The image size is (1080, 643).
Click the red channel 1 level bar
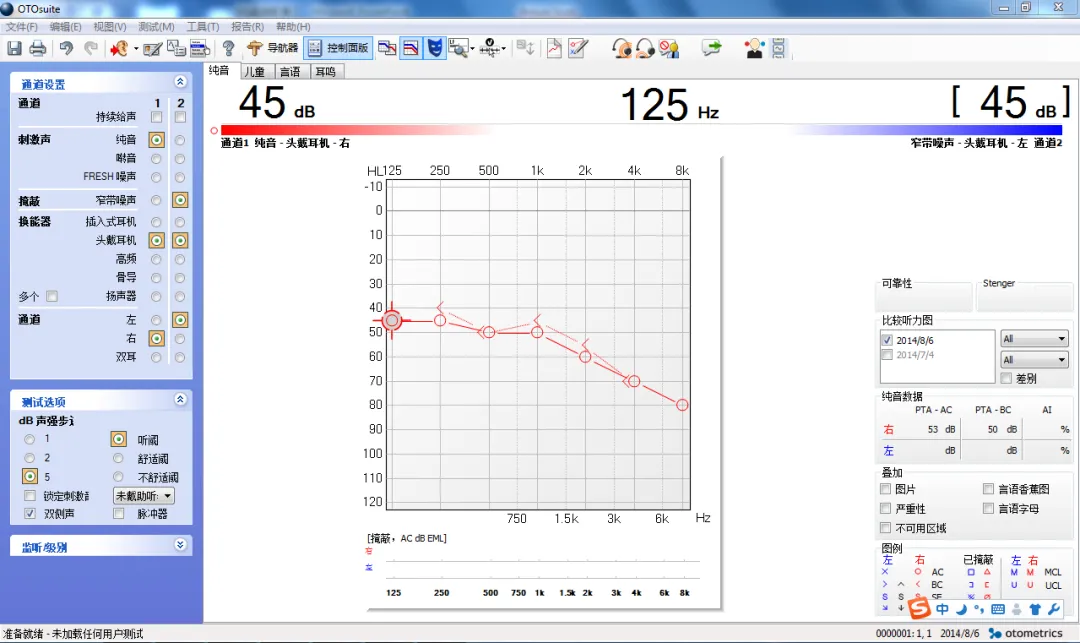355,130
